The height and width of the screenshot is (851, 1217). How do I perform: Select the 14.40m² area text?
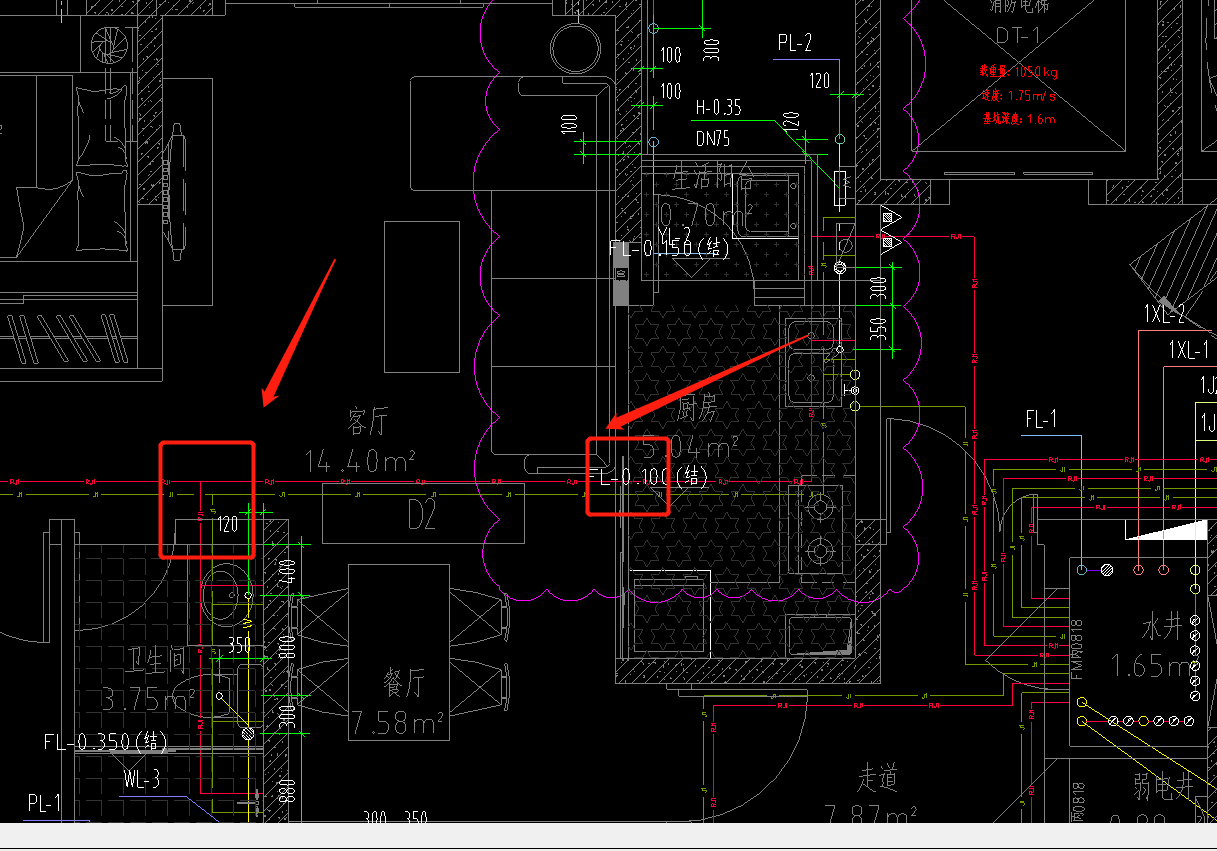pos(359,461)
